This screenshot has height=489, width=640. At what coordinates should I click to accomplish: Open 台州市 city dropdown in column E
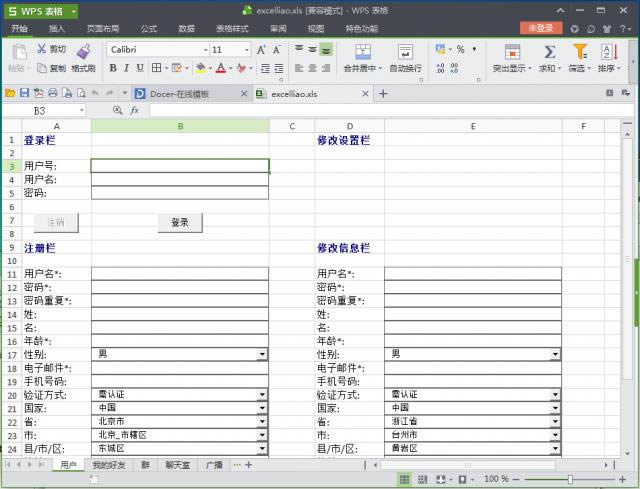click(x=555, y=435)
